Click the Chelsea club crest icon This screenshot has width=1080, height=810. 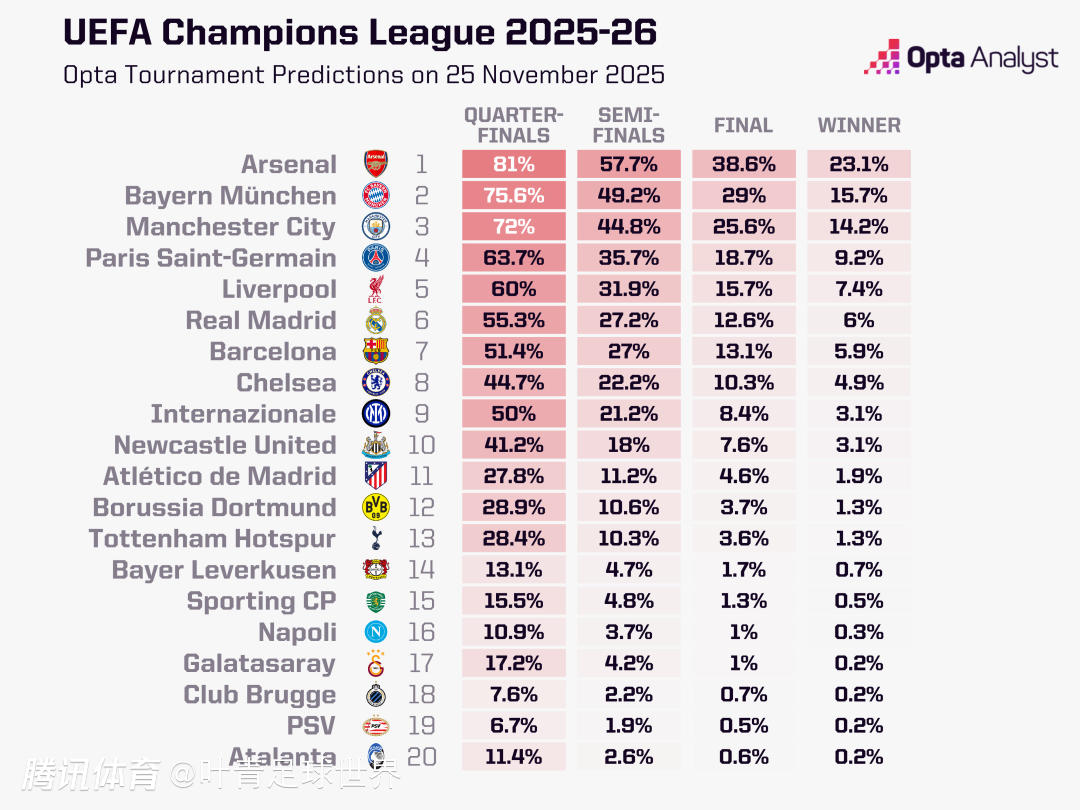click(x=376, y=382)
